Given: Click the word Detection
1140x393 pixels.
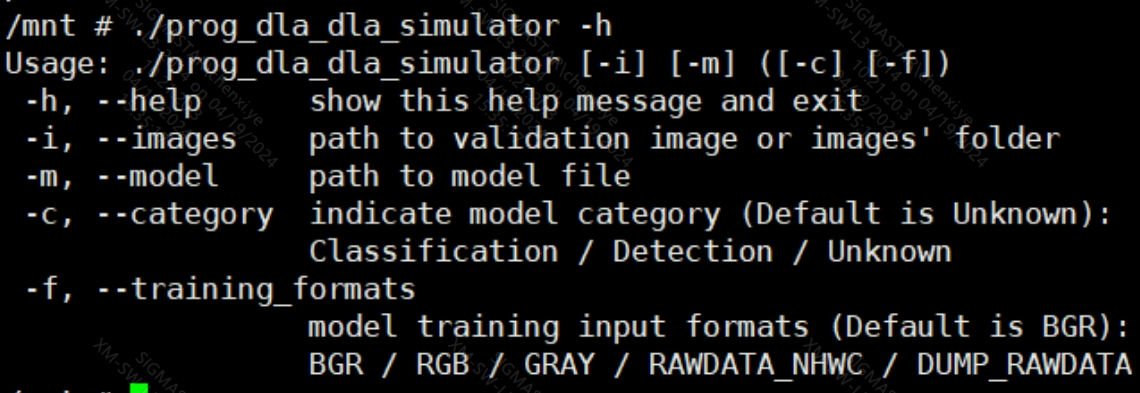Looking at the screenshot, I should pos(692,252).
